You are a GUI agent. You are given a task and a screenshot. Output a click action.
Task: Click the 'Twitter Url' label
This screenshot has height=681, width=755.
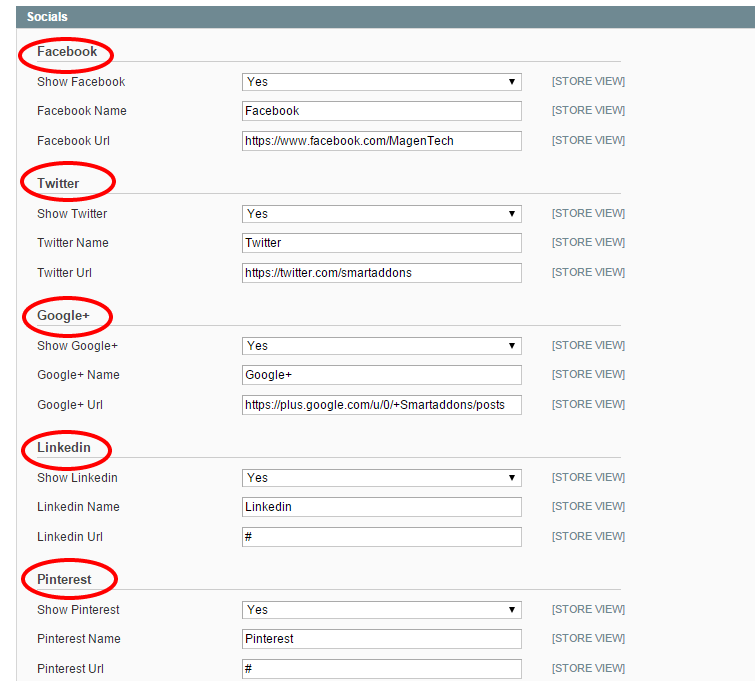[x=64, y=273]
